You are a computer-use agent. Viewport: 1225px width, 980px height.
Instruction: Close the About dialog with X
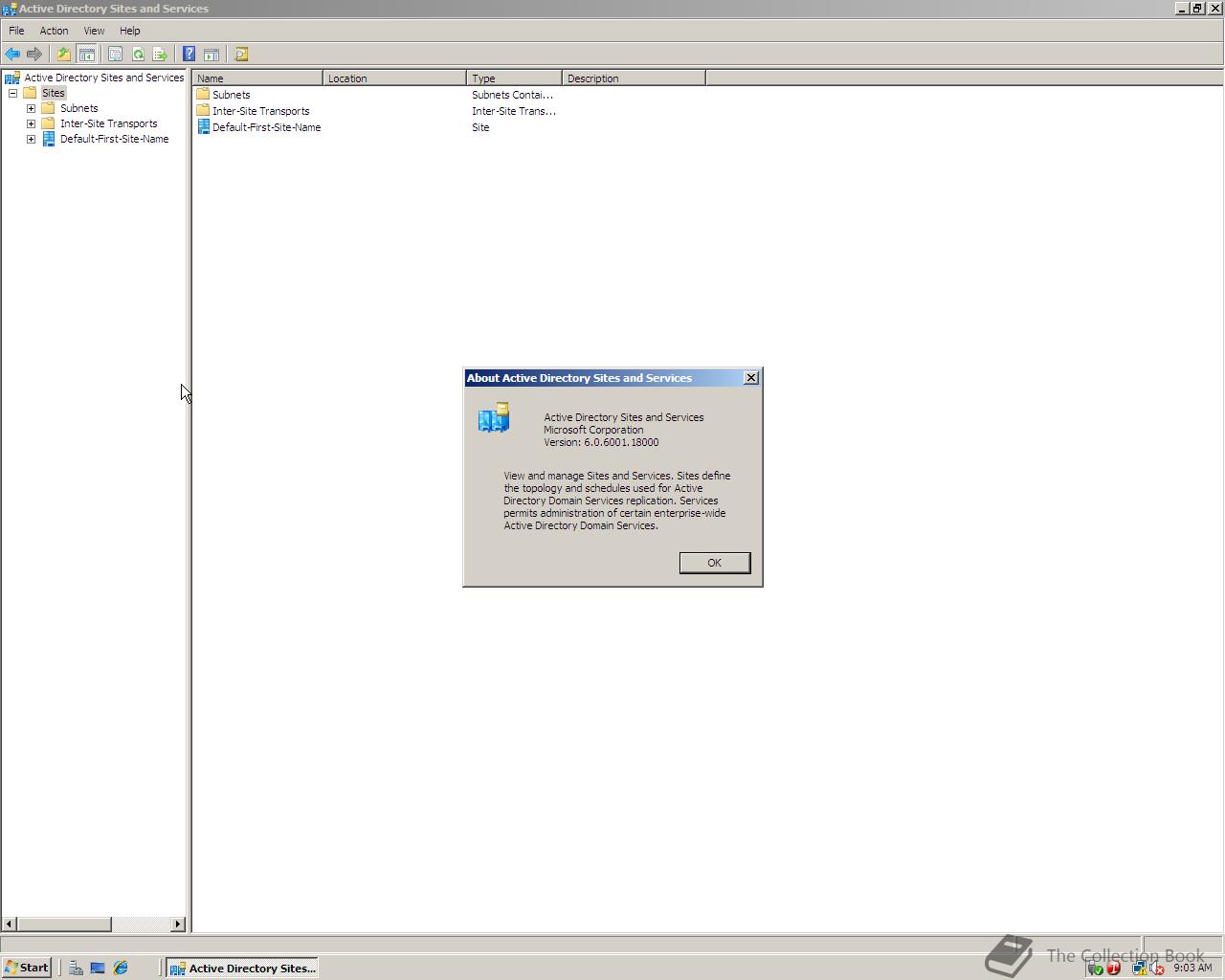tap(751, 378)
